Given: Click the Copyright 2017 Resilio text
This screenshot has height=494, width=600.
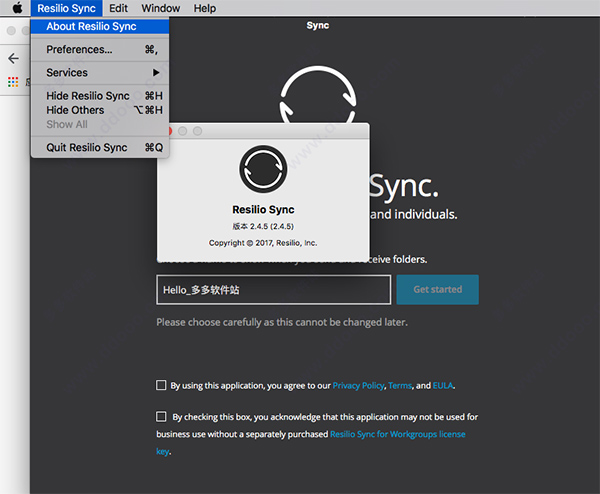Looking at the screenshot, I should [263, 243].
